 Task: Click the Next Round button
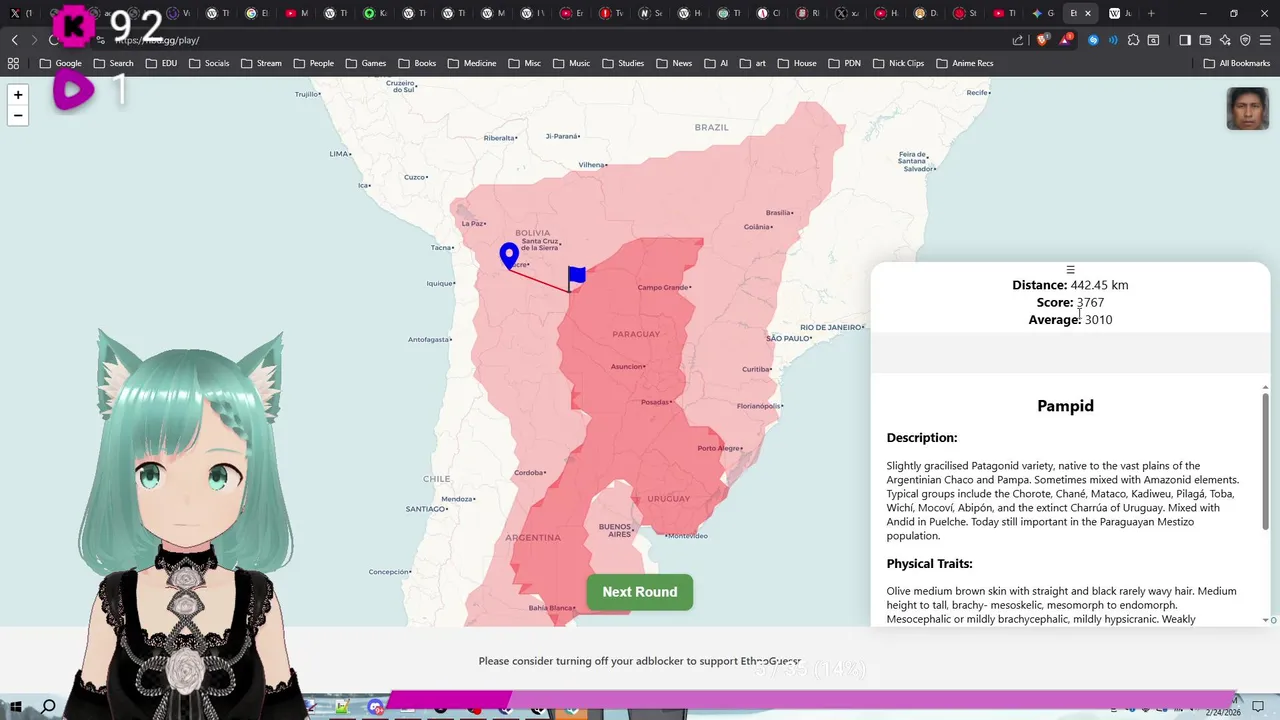tap(640, 592)
